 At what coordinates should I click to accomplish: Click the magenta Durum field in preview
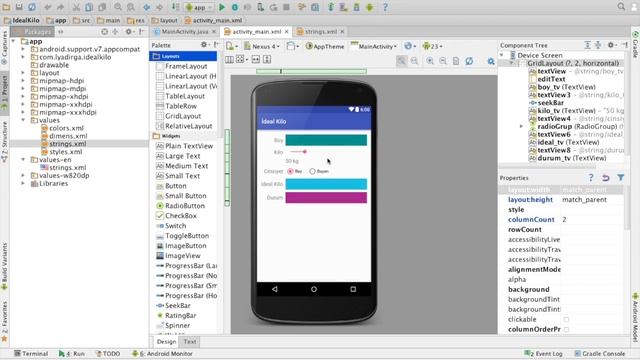click(326, 198)
